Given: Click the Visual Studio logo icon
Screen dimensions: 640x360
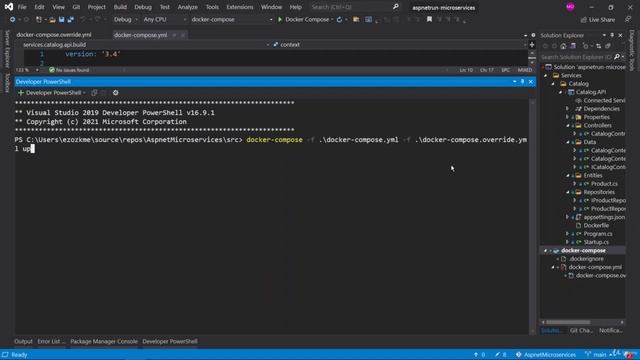Looking at the screenshot, I should [9, 7].
